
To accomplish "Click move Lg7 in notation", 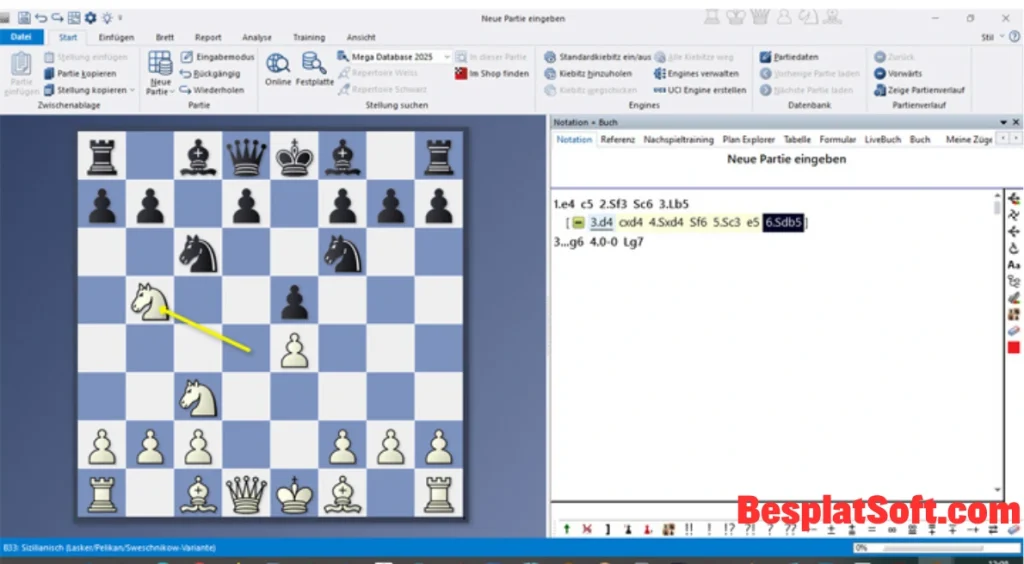I will pyautogui.click(x=633, y=242).
